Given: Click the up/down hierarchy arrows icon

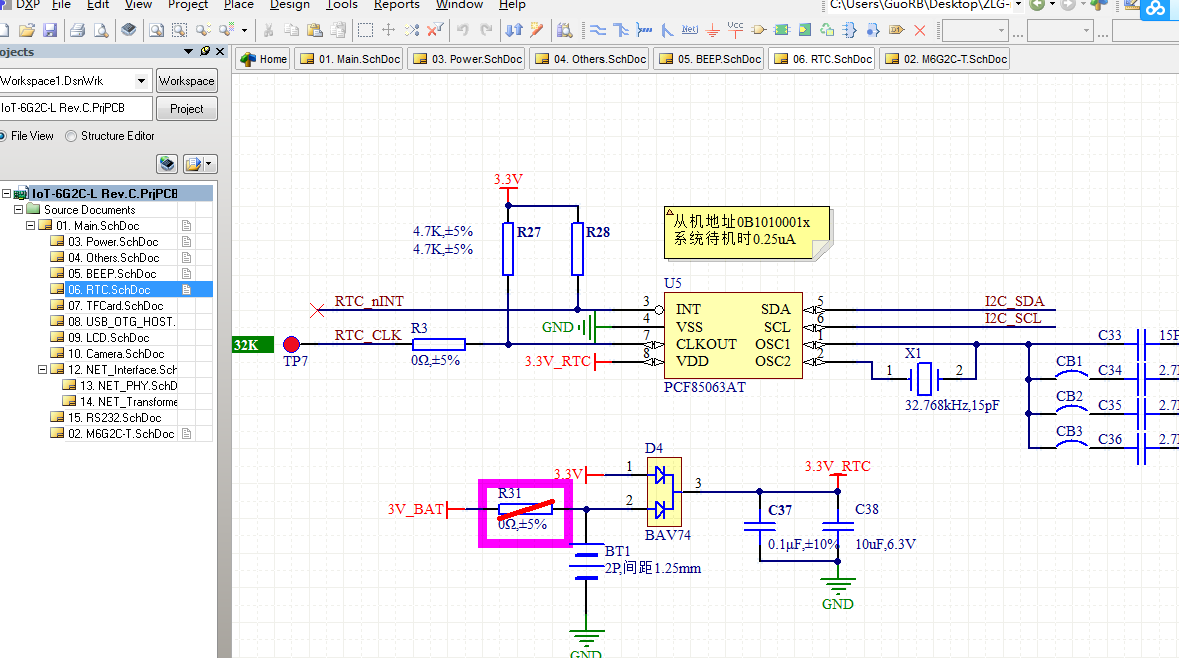Looking at the screenshot, I should tap(514, 30).
